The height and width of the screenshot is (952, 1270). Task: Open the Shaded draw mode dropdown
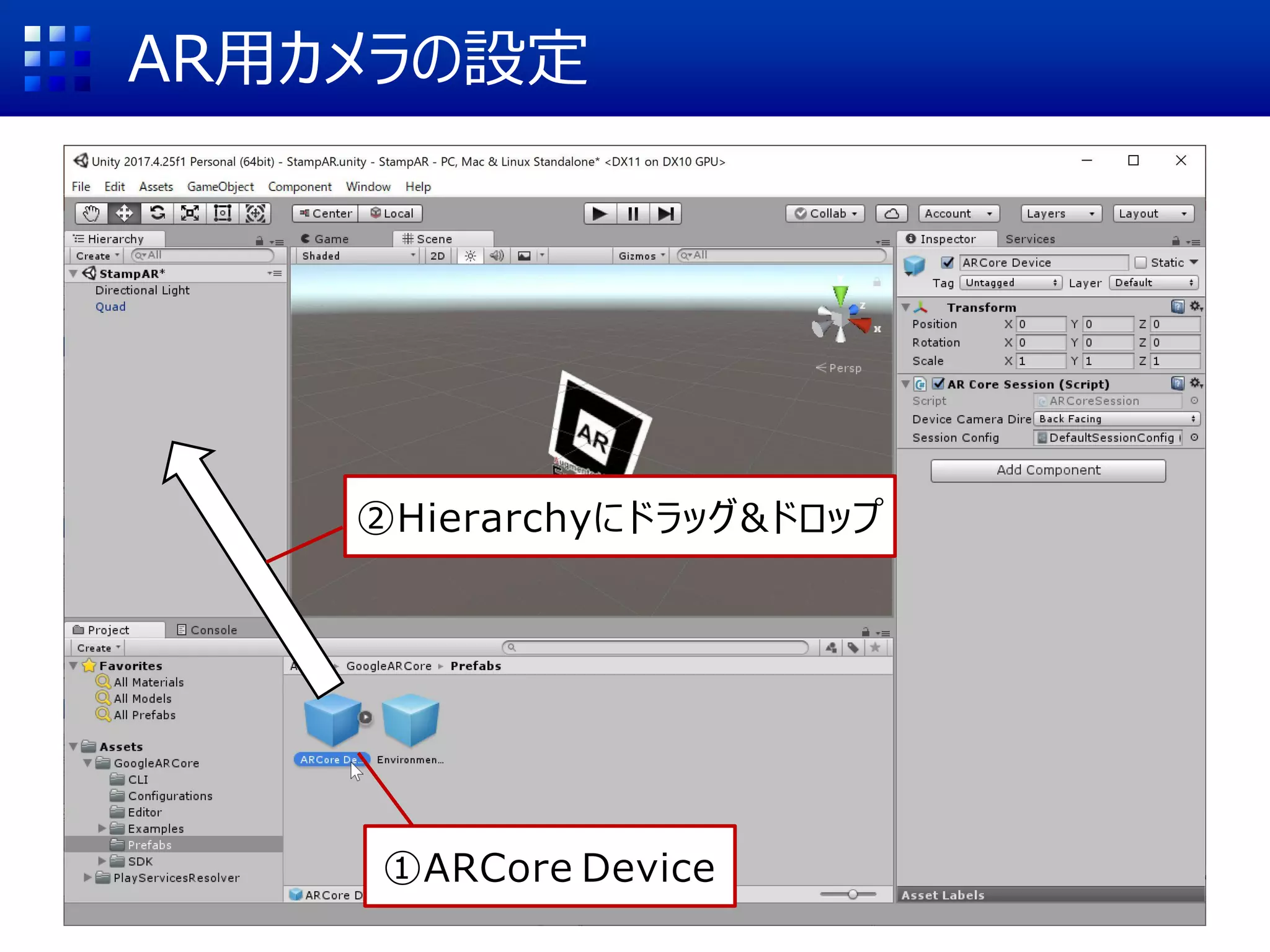357,256
